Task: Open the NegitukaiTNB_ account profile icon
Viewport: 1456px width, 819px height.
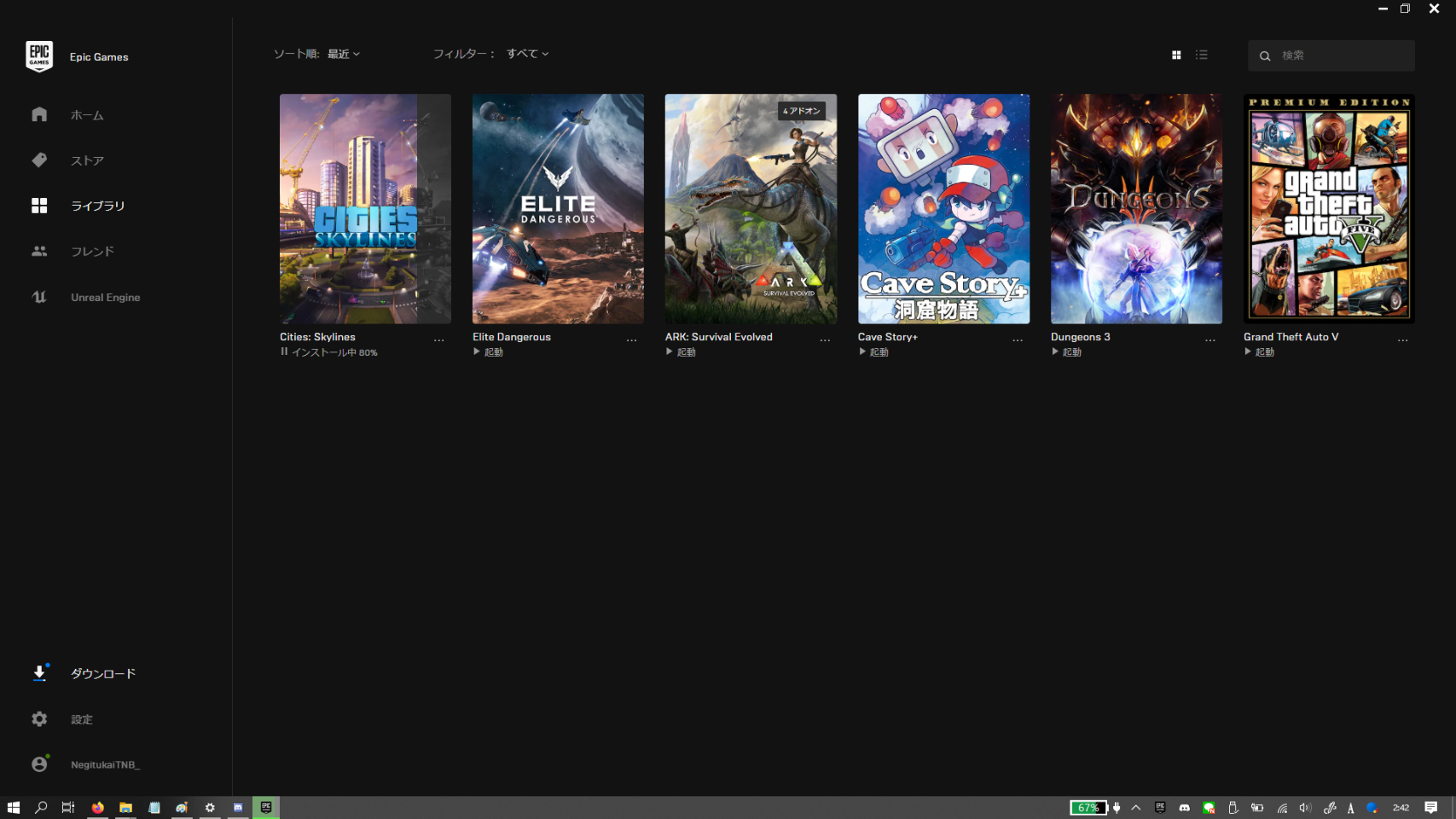Action: click(x=39, y=764)
